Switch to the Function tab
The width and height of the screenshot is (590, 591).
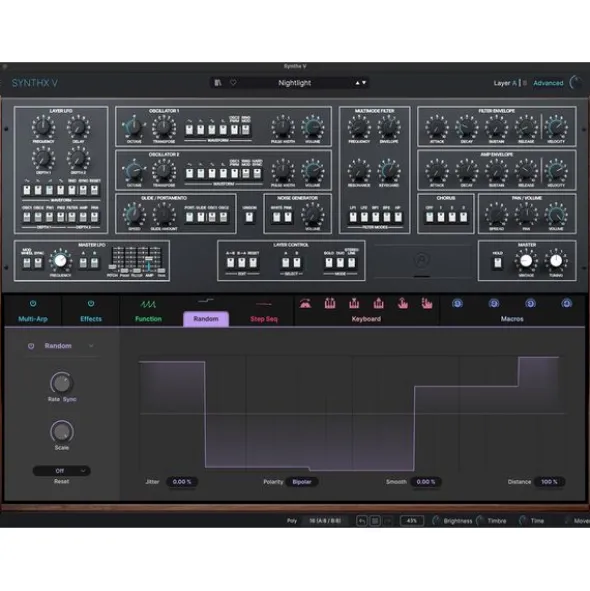(148, 319)
